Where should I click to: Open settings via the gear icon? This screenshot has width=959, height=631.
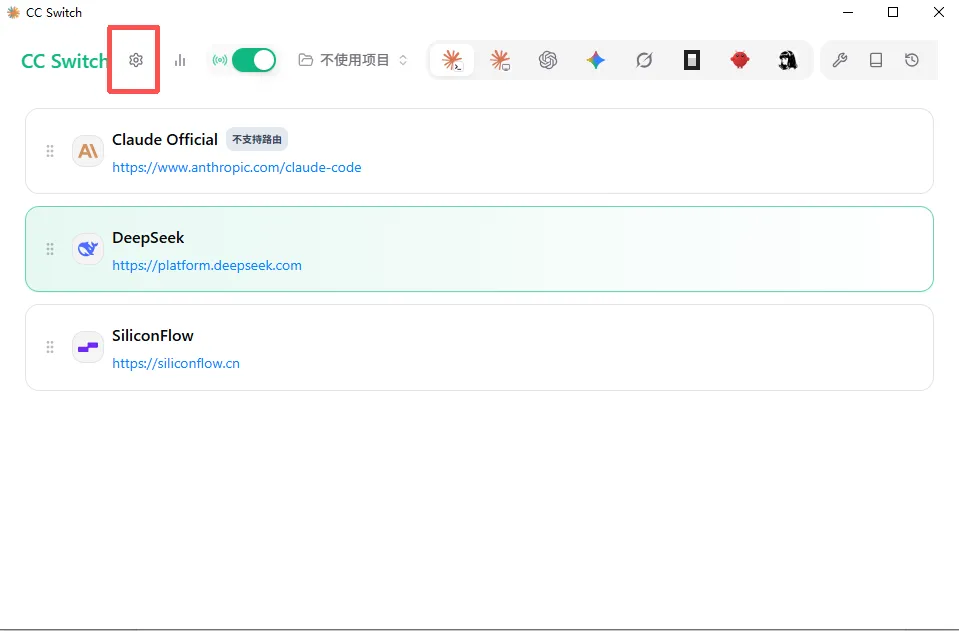pyautogui.click(x=136, y=60)
